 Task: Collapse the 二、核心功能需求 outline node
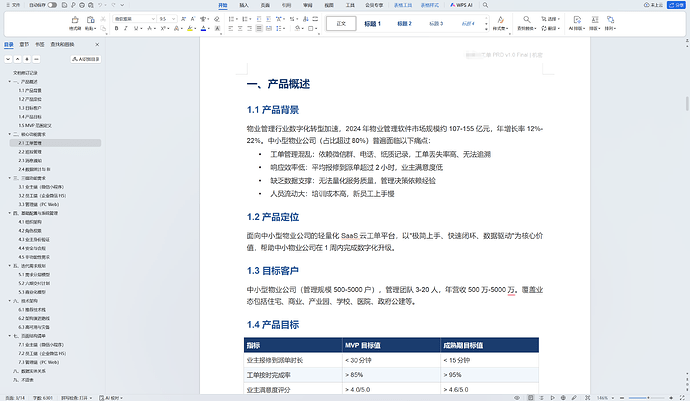10,134
